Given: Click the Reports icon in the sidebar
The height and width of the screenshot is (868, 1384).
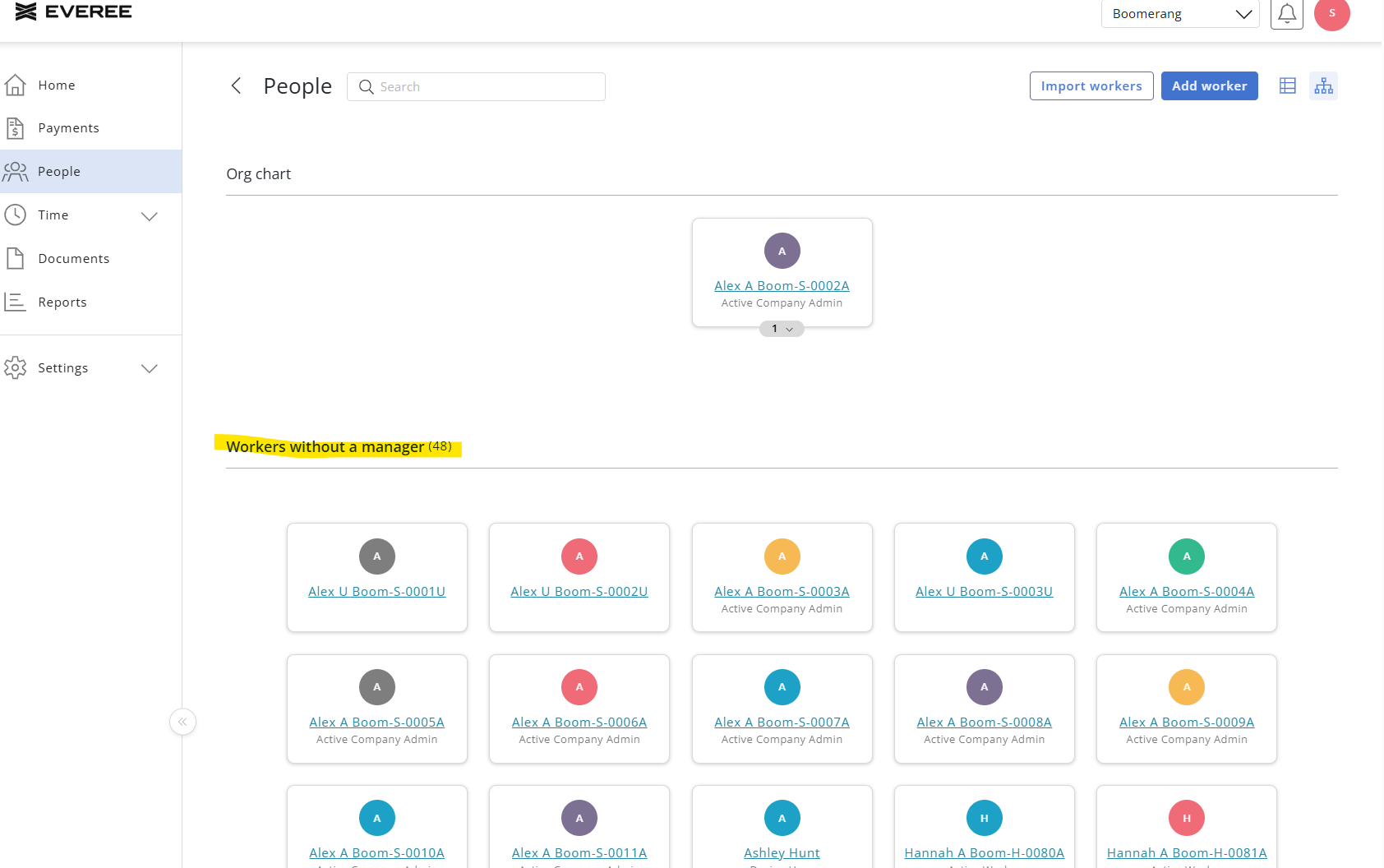Looking at the screenshot, I should tap(15, 302).
